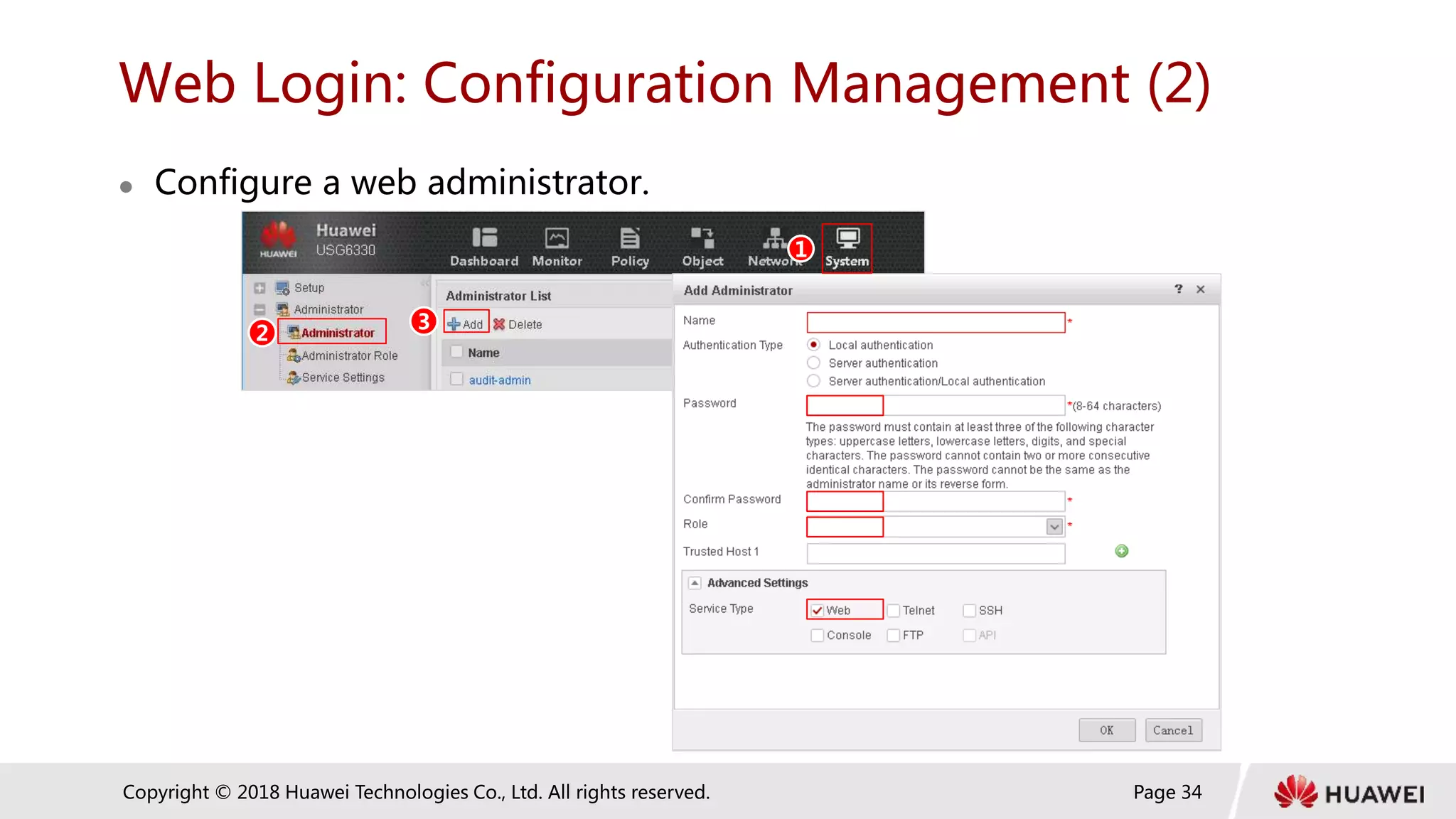Open the Policy tab
The image size is (1456, 819).
pyautogui.click(x=630, y=247)
